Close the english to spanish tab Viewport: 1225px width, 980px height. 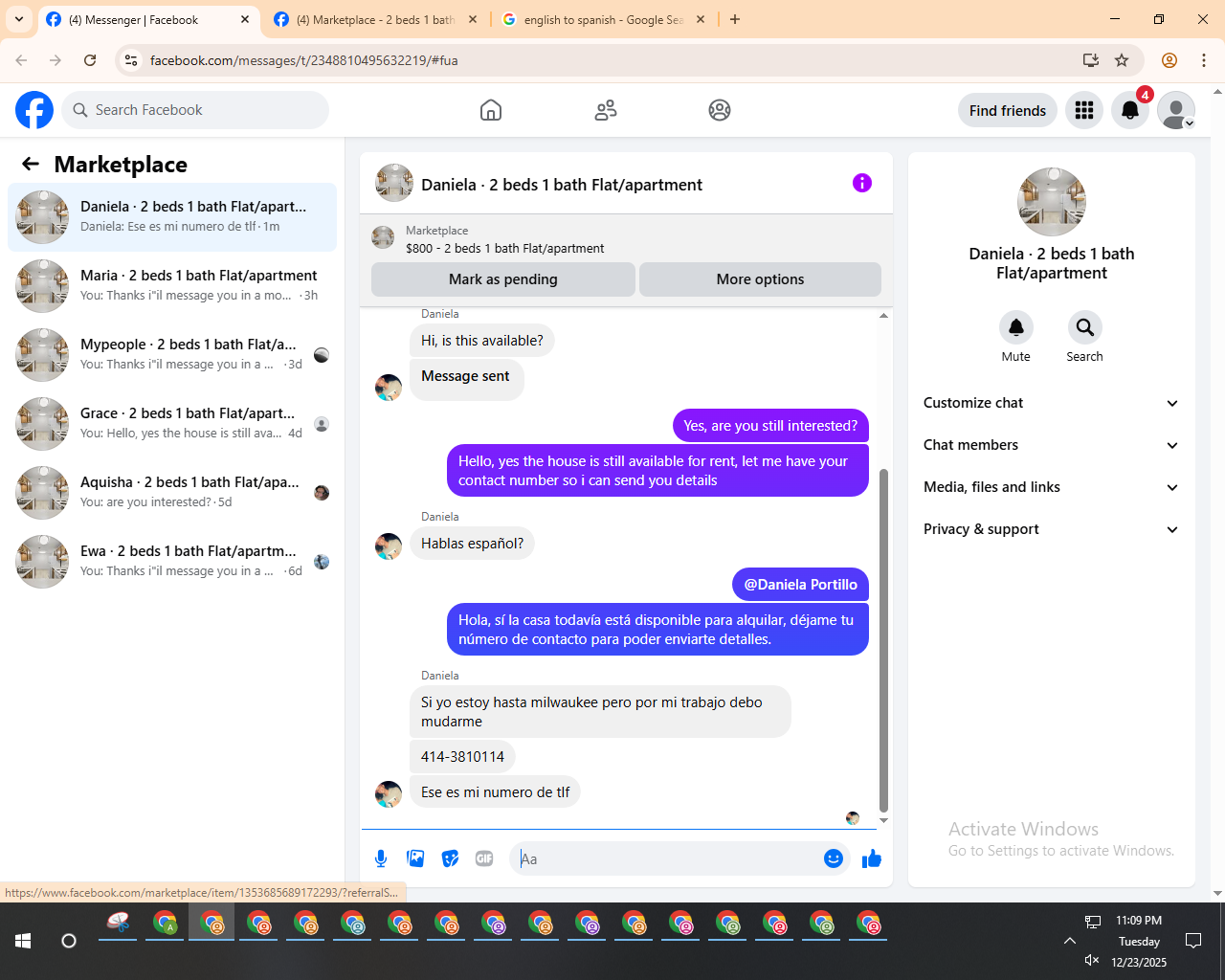pos(701,19)
